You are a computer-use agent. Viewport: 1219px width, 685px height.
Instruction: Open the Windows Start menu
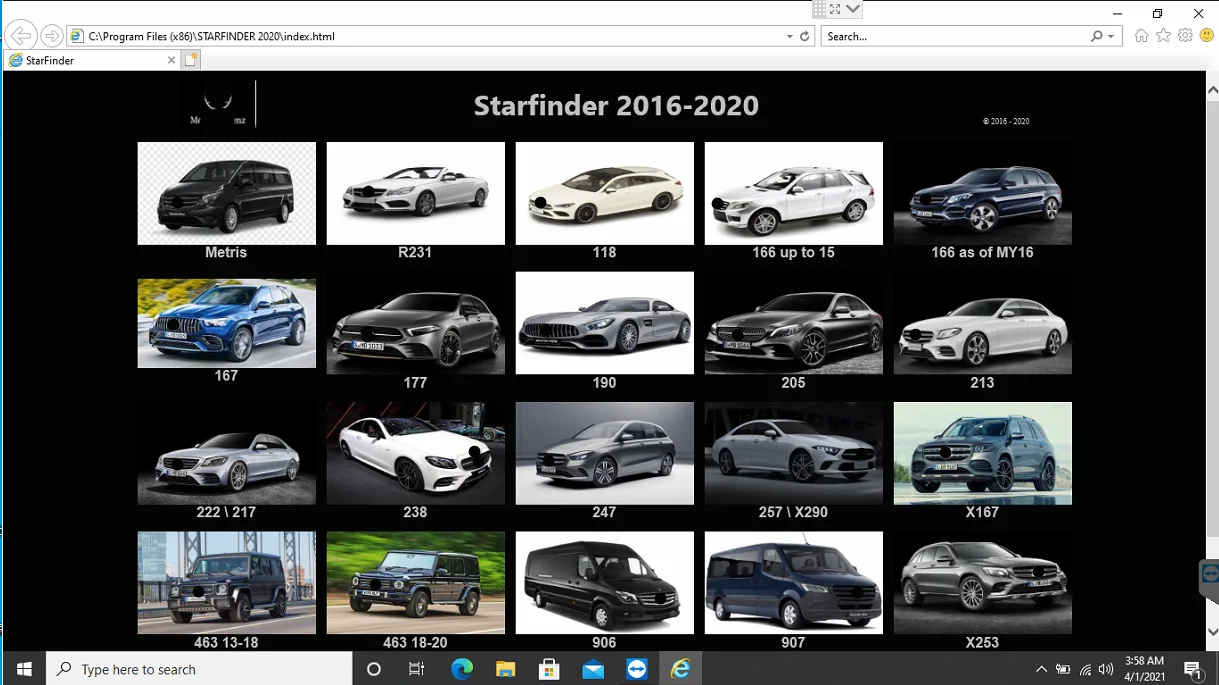click(24, 669)
